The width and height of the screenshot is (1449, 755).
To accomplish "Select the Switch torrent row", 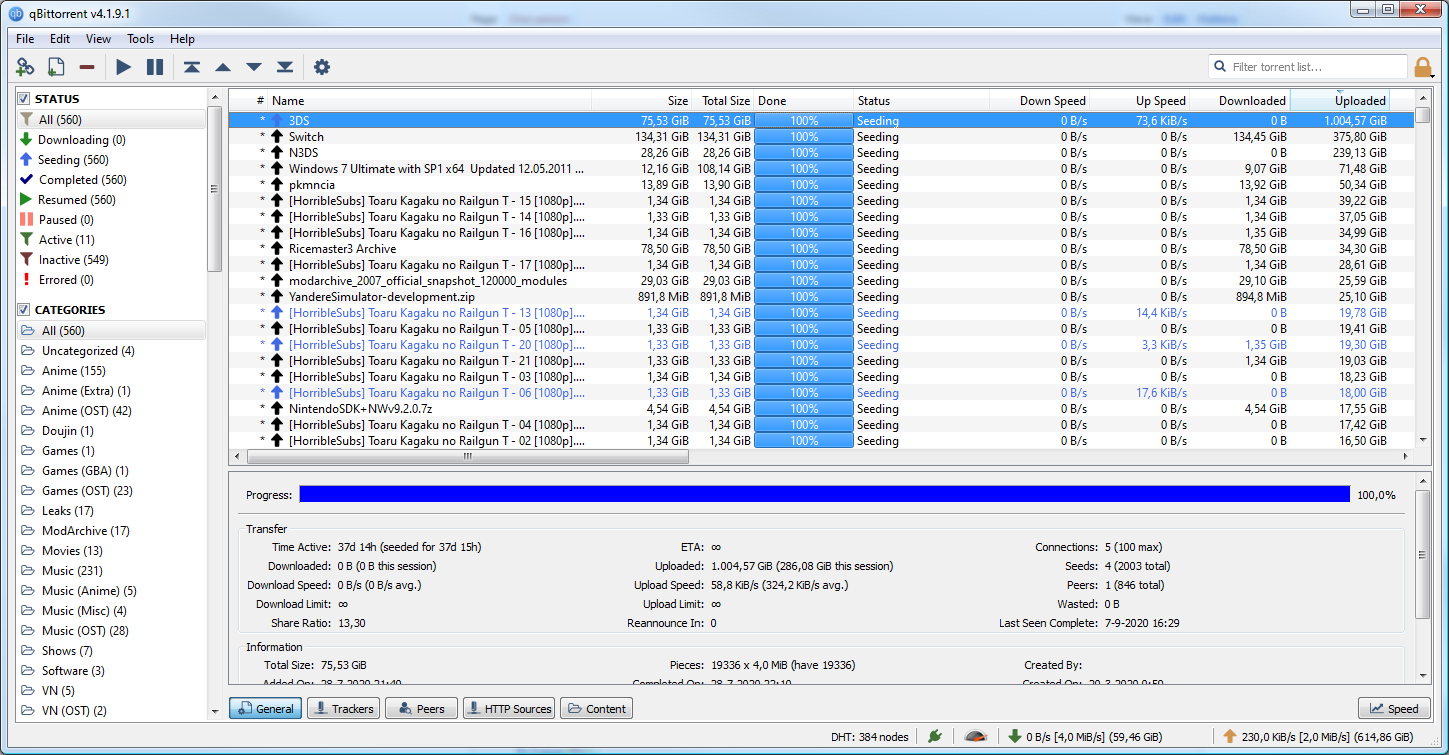I will [822, 137].
